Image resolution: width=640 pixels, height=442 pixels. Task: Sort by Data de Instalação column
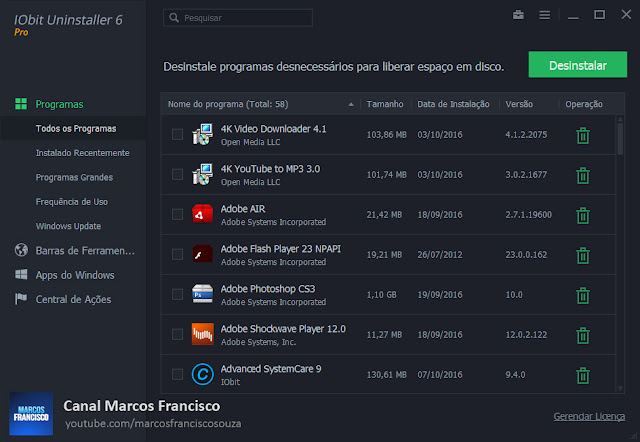coord(453,104)
